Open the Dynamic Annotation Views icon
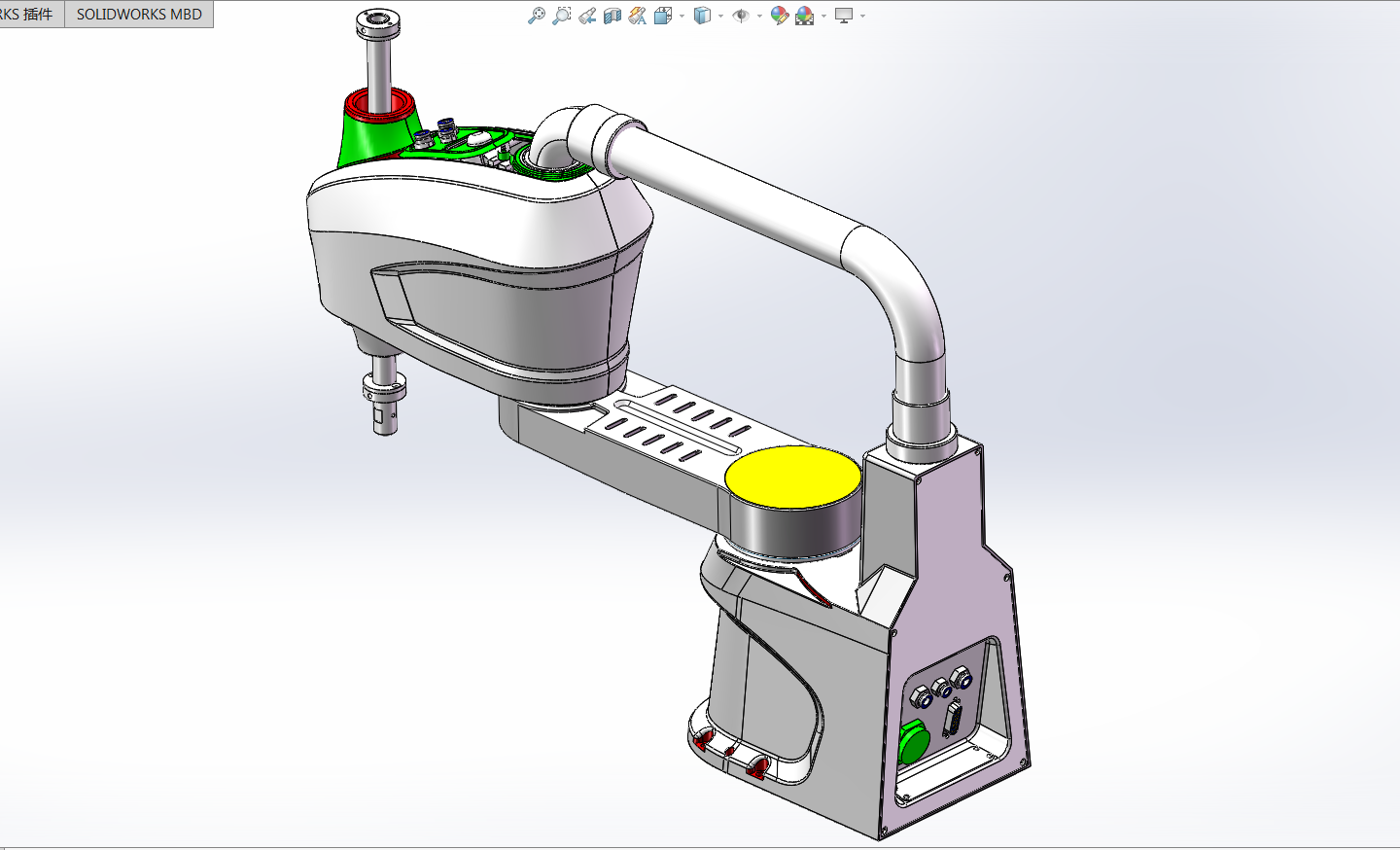 [638, 16]
